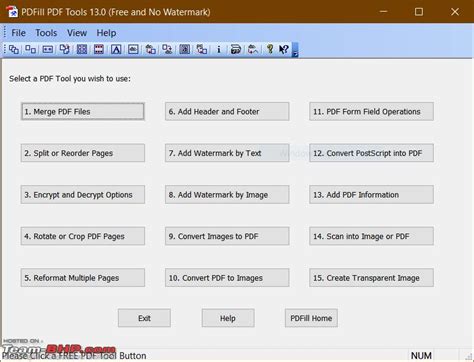
Task: Click the NUM status bar indicator
Action: (421, 356)
